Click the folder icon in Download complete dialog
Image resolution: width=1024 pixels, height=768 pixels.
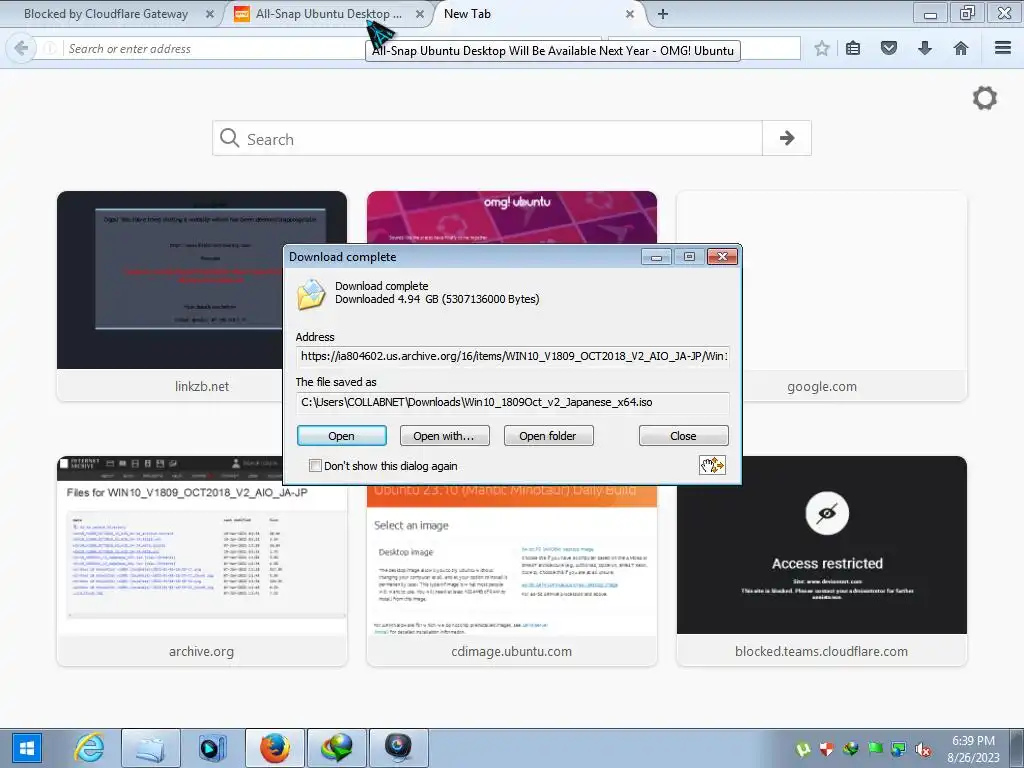pos(311,294)
